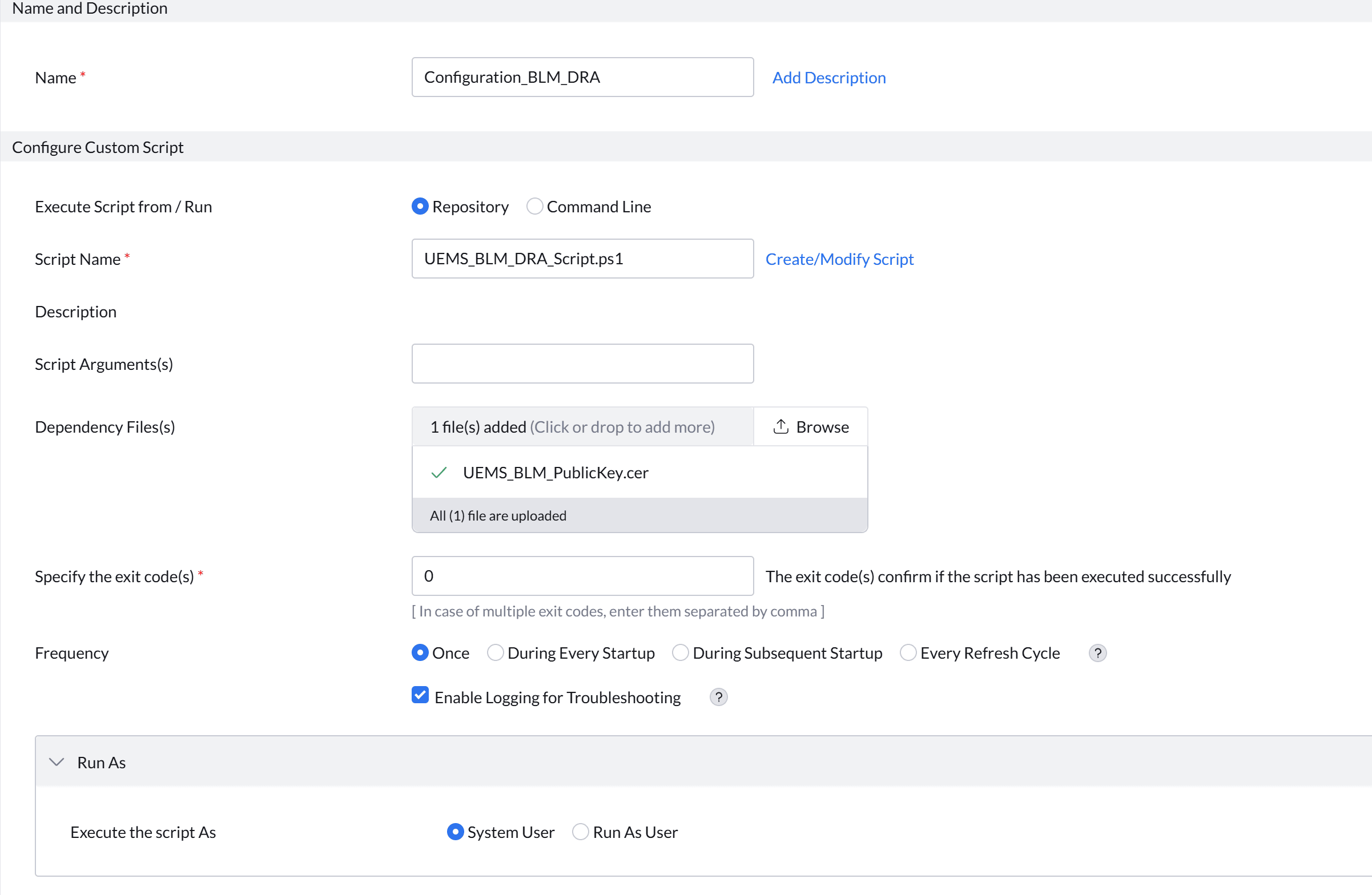The width and height of the screenshot is (1372, 895).
Task: Collapse the Run As section
Action: (57, 761)
